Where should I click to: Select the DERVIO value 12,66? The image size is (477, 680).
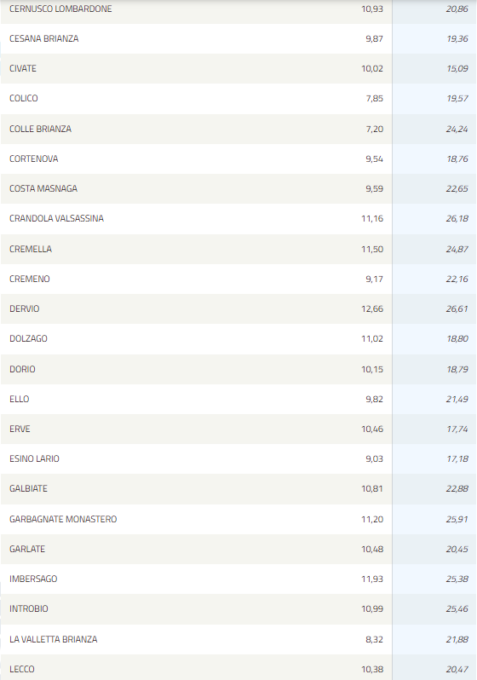[x=372, y=309]
